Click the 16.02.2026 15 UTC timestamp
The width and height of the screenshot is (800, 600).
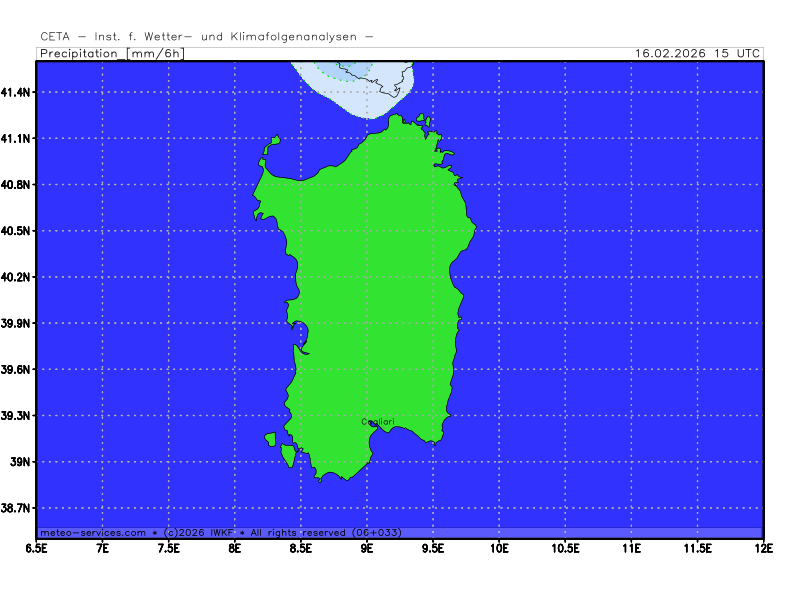[x=698, y=53]
